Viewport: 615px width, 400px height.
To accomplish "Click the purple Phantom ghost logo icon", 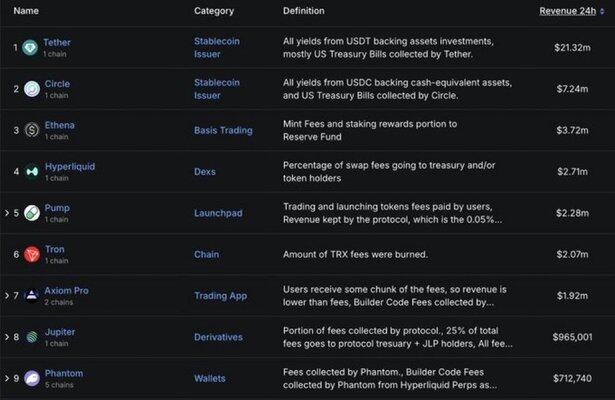I will pos(32,378).
